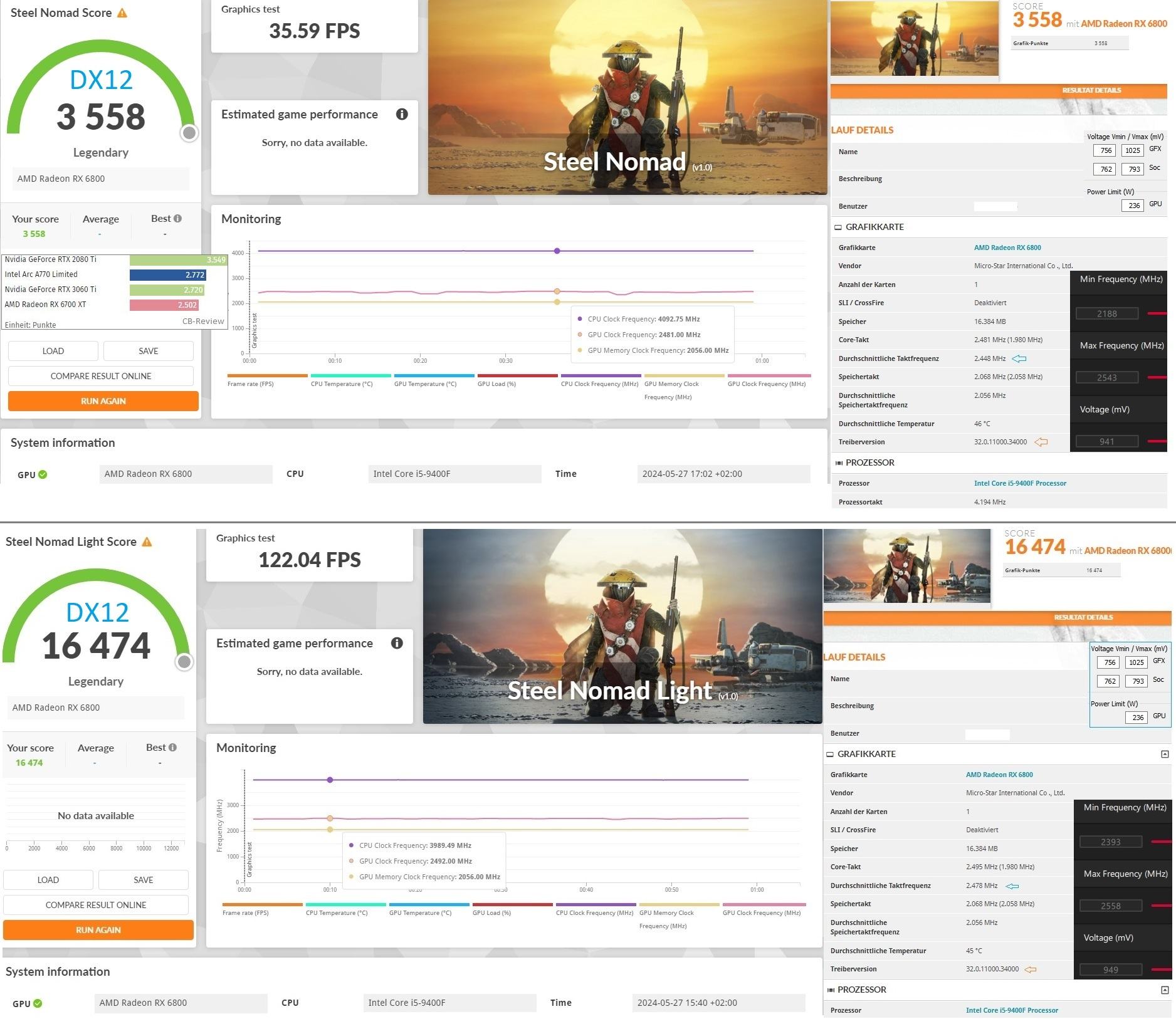Toggle CPU Temperature legend in the Steel Nomad Light chart
Viewport: 1176px width, 1019px height.
click(x=345, y=909)
